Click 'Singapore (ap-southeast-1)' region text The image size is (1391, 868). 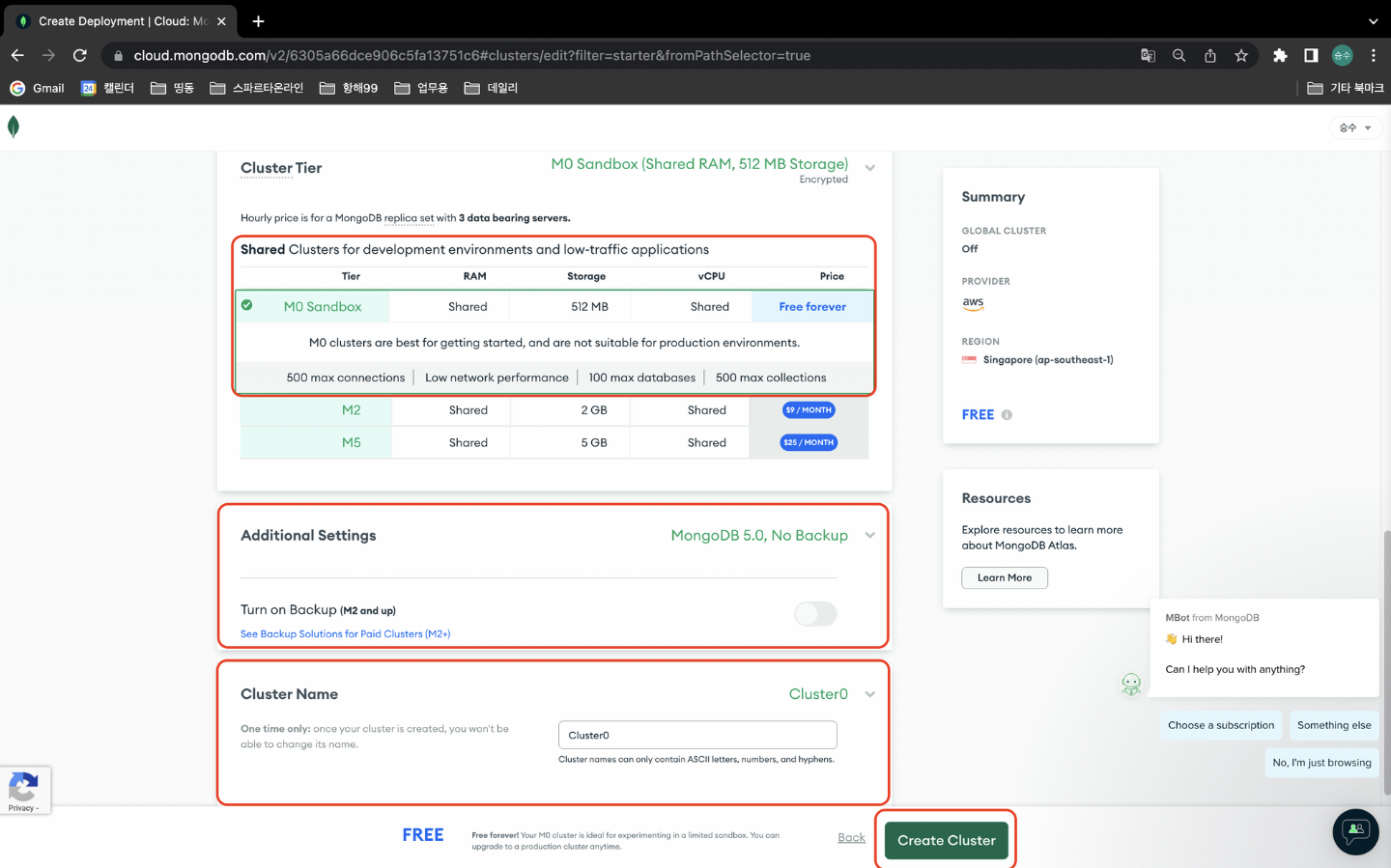(1048, 360)
